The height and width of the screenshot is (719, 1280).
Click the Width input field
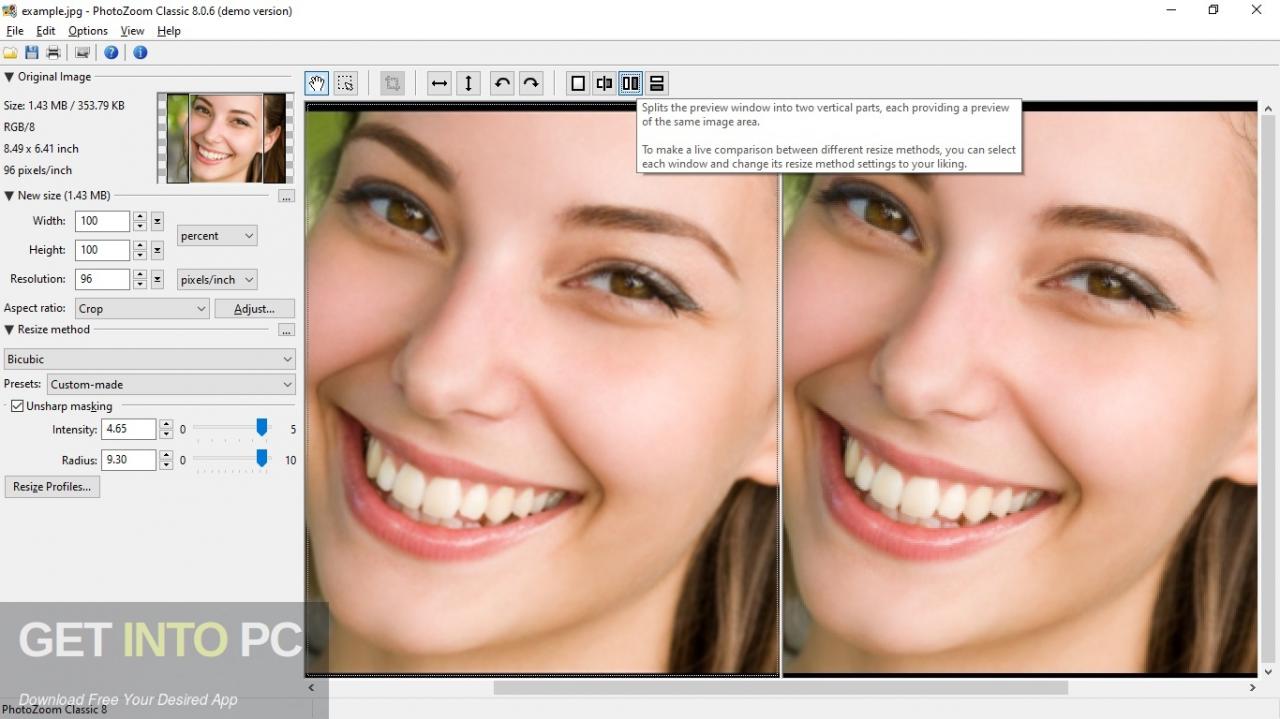102,222
